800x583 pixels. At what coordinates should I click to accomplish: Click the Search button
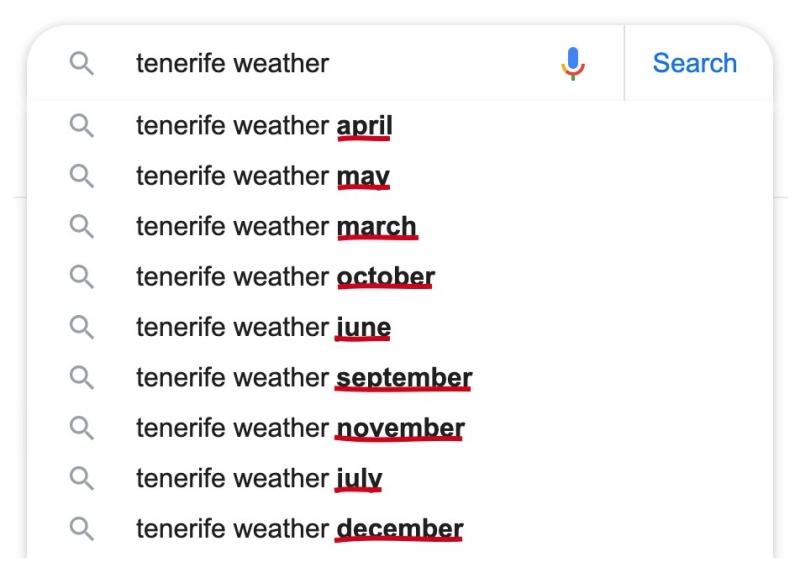coord(694,63)
